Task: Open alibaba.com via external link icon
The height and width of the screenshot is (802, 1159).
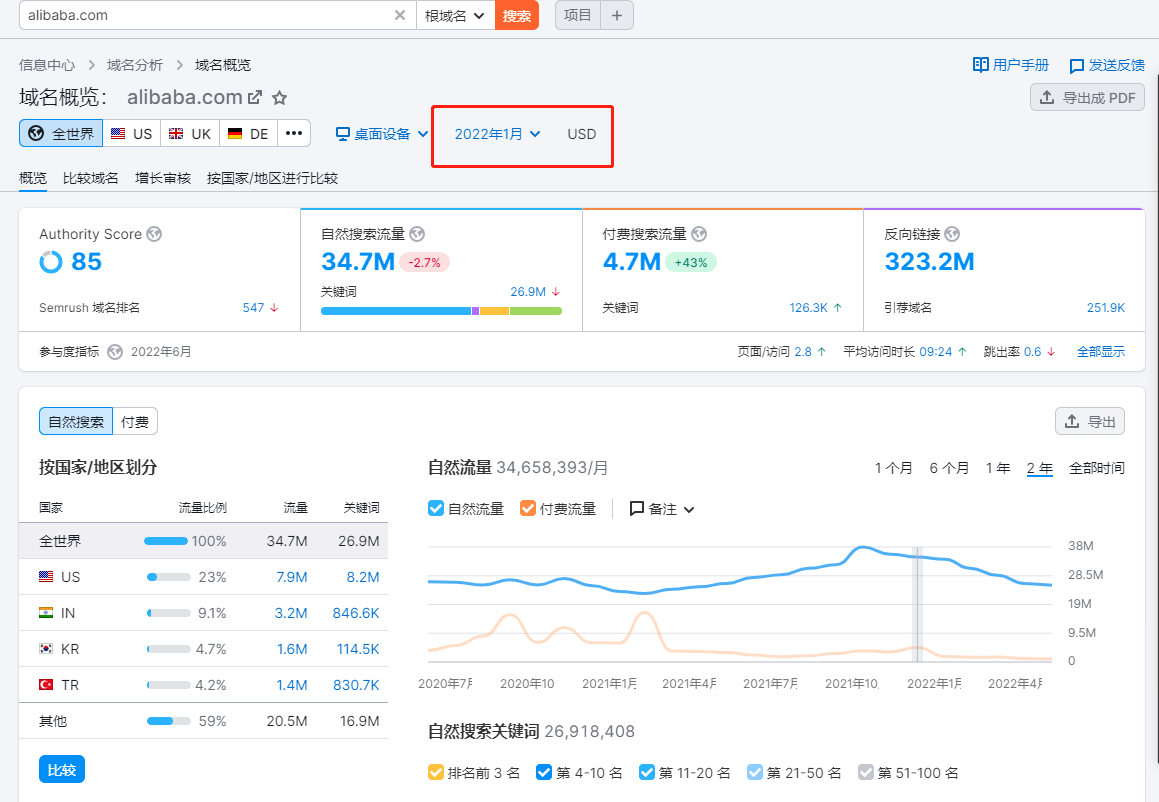Action: (x=255, y=98)
